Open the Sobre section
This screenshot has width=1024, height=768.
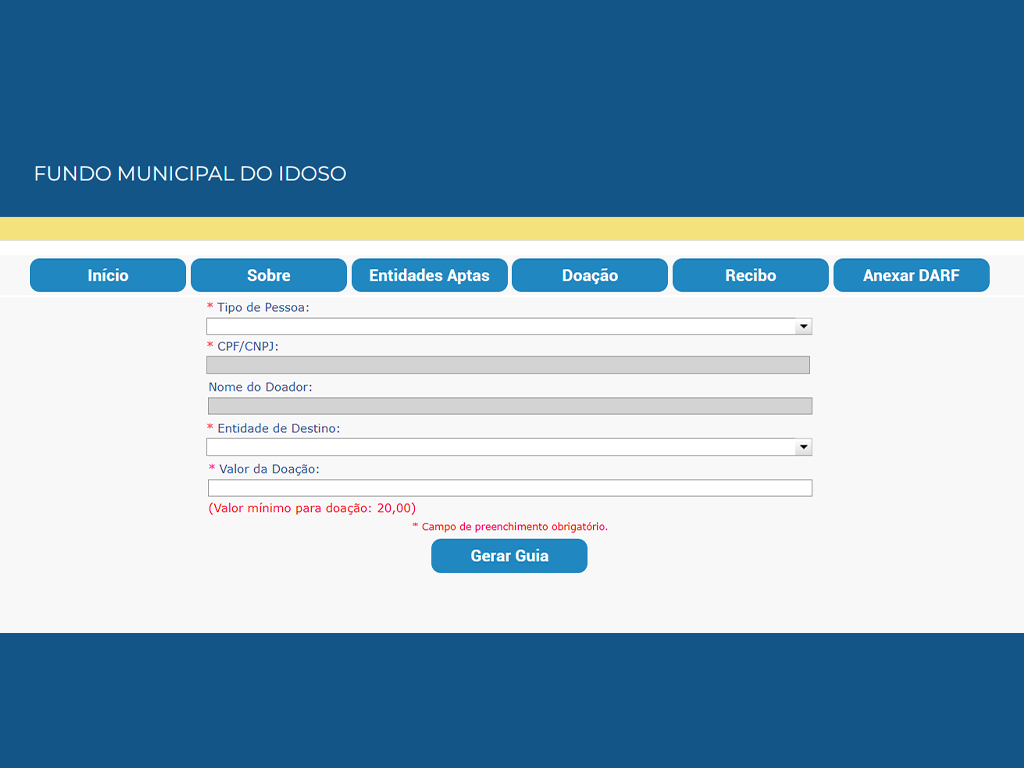[268, 275]
